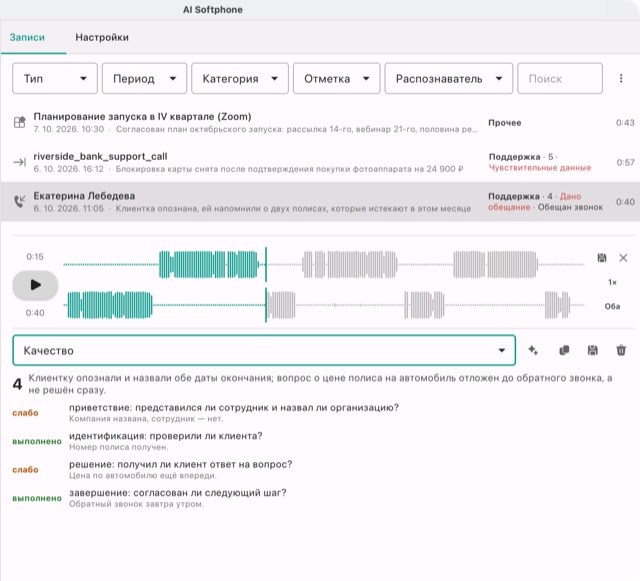This screenshot has width=640, height=581.
Task: Run AI analysis with sparkle icon
Action: click(x=533, y=350)
